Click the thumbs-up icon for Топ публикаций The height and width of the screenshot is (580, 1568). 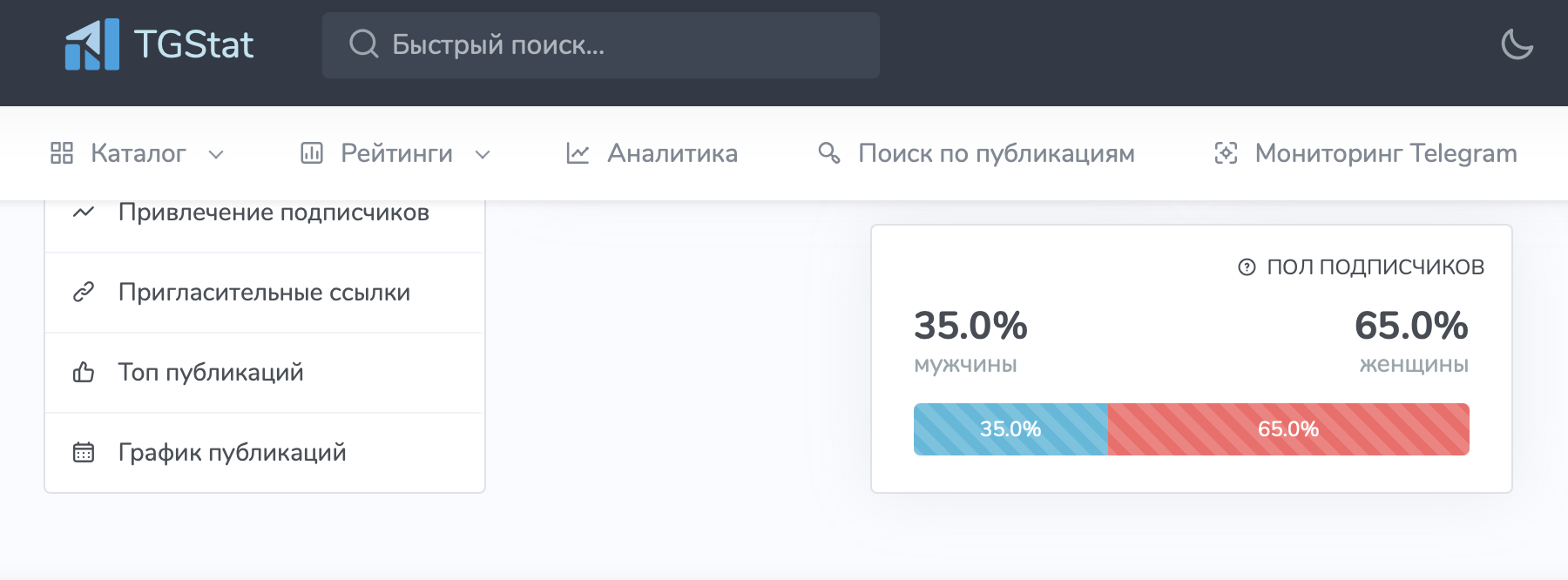(84, 373)
